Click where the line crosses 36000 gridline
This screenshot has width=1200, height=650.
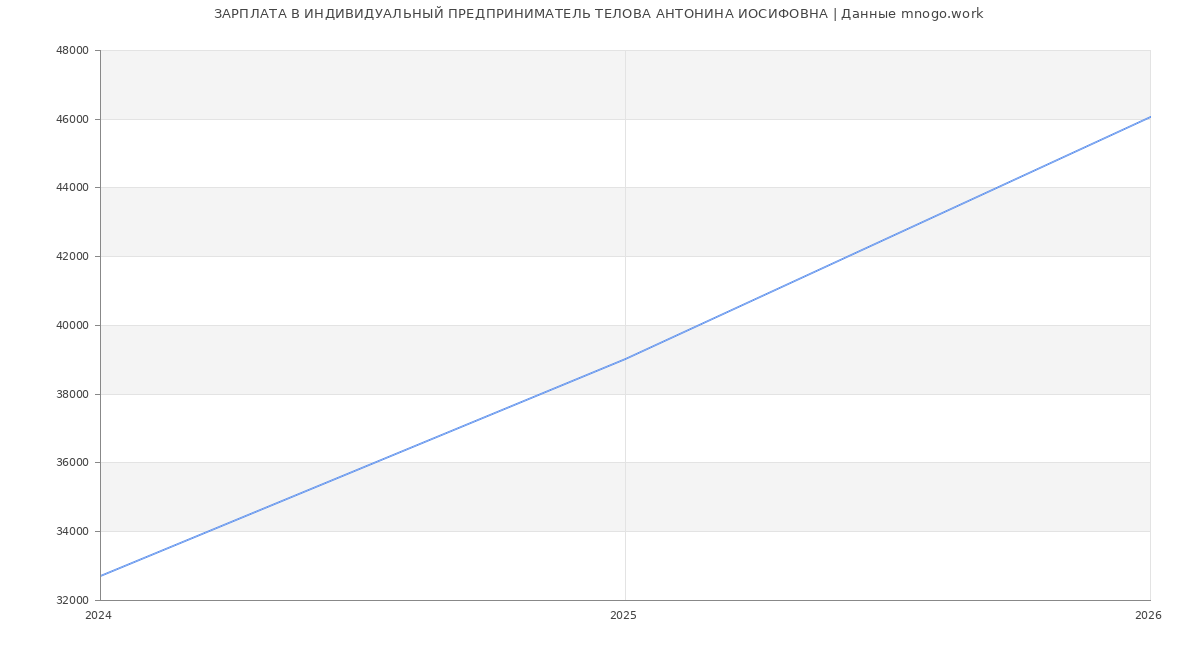pos(375,462)
